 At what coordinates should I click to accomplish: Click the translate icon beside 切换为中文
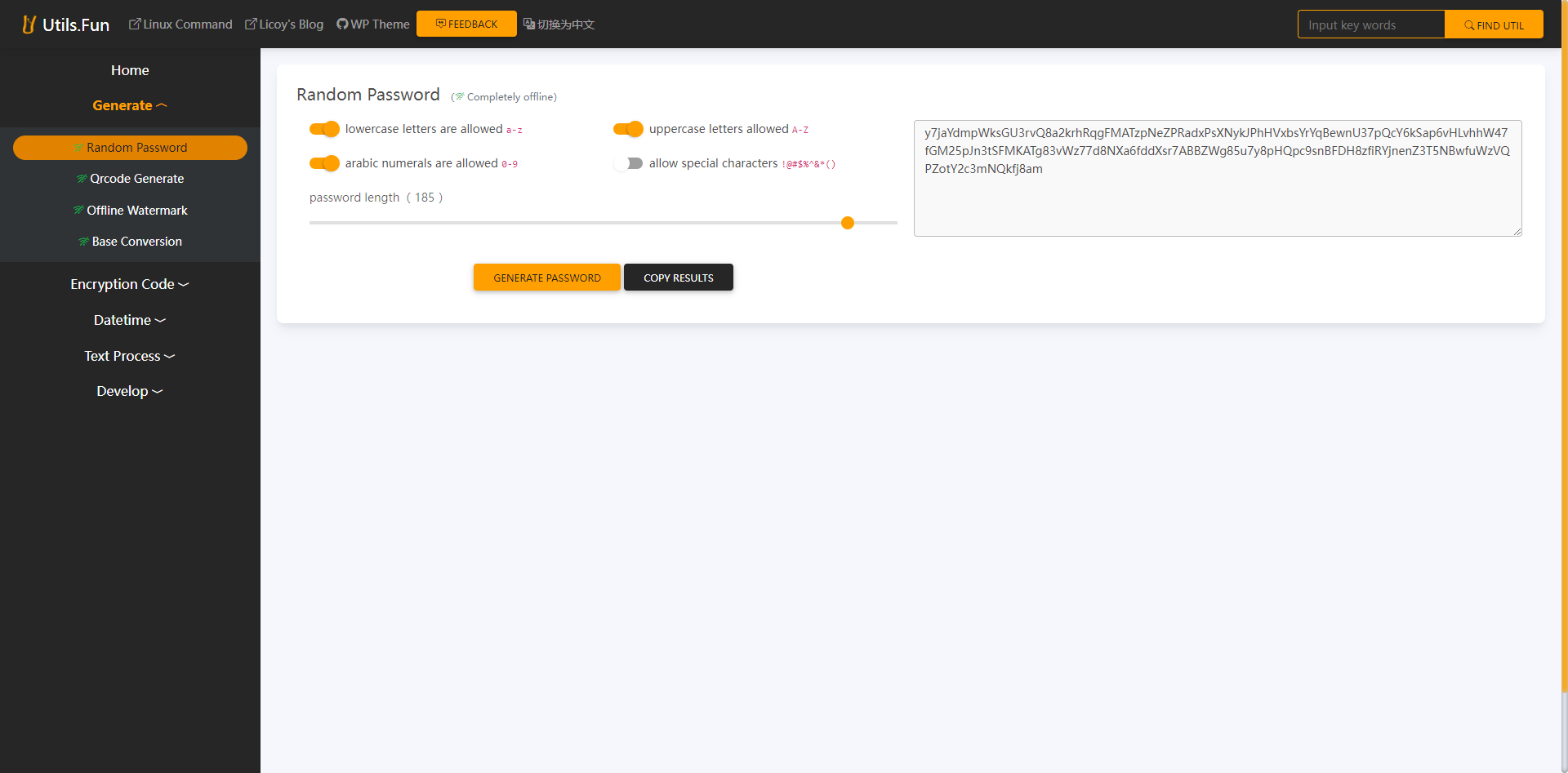tap(529, 24)
